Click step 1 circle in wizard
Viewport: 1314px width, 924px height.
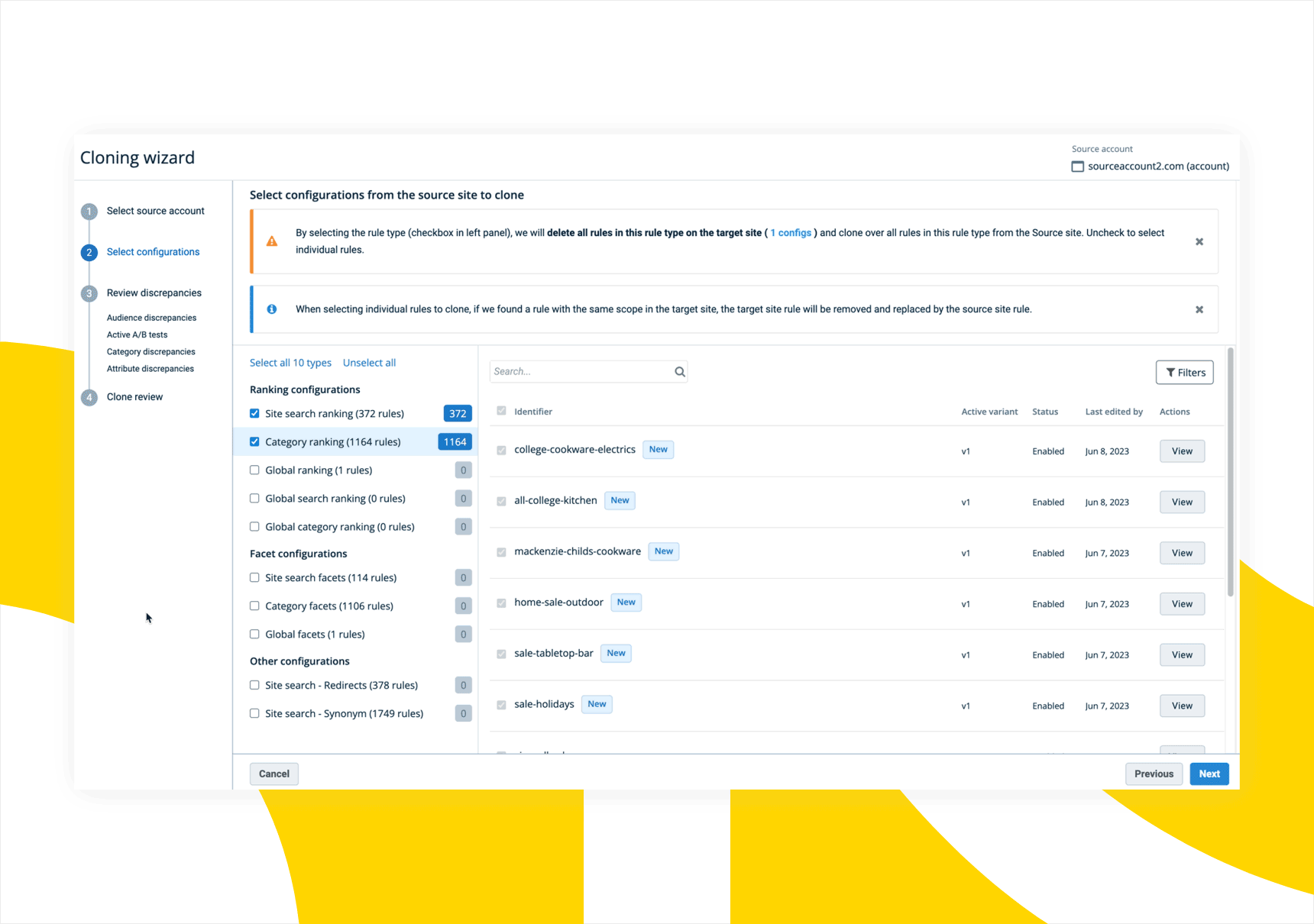tap(89, 212)
